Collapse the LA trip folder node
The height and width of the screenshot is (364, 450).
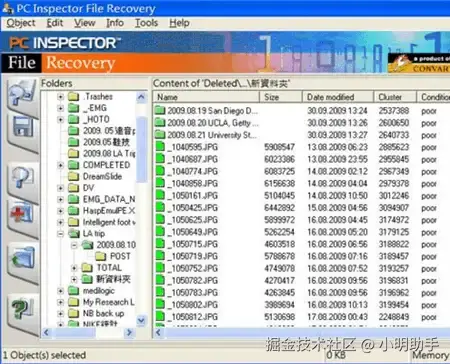point(61,234)
